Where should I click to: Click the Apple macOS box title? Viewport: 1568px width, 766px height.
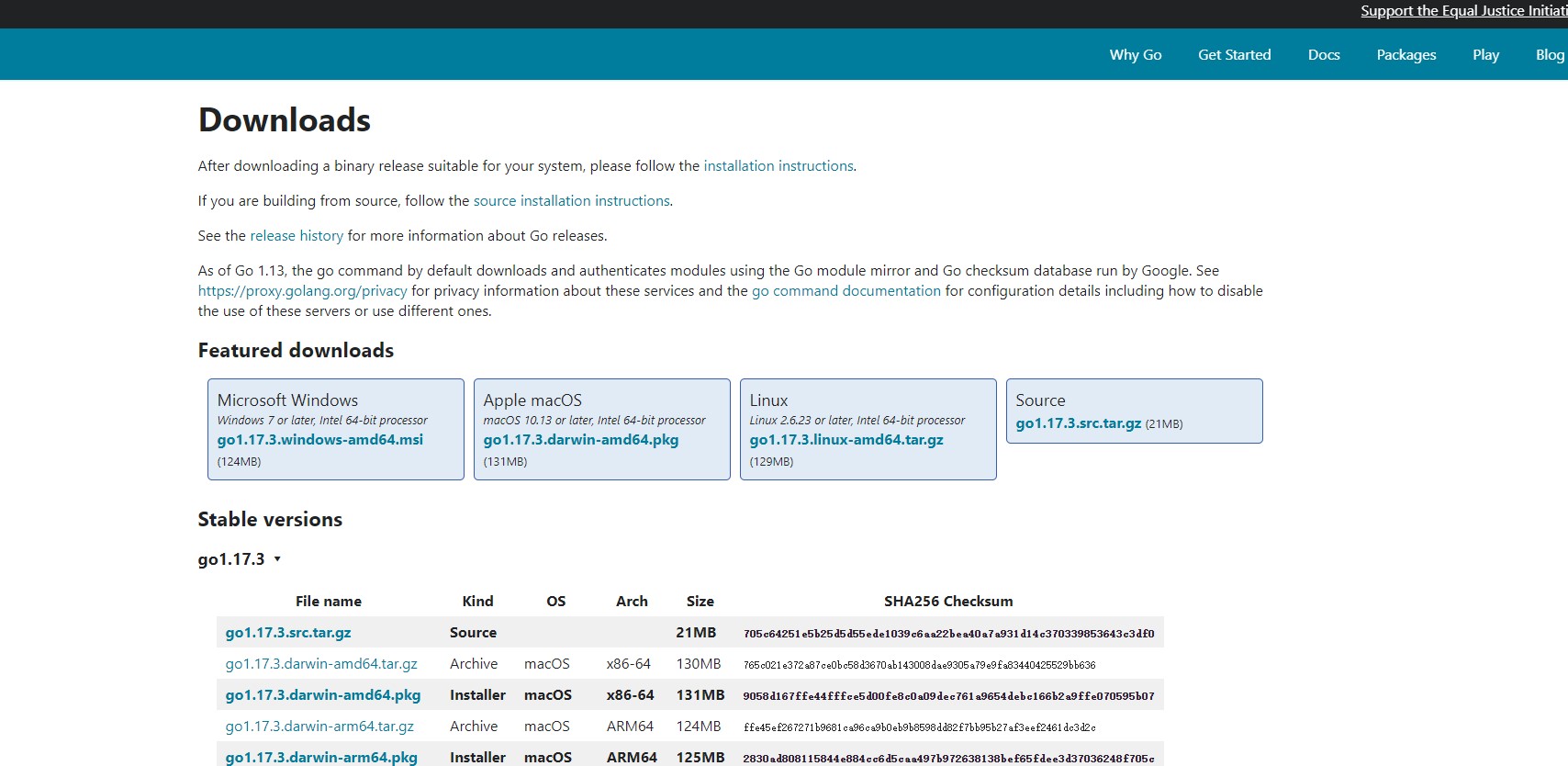coord(532,400)
